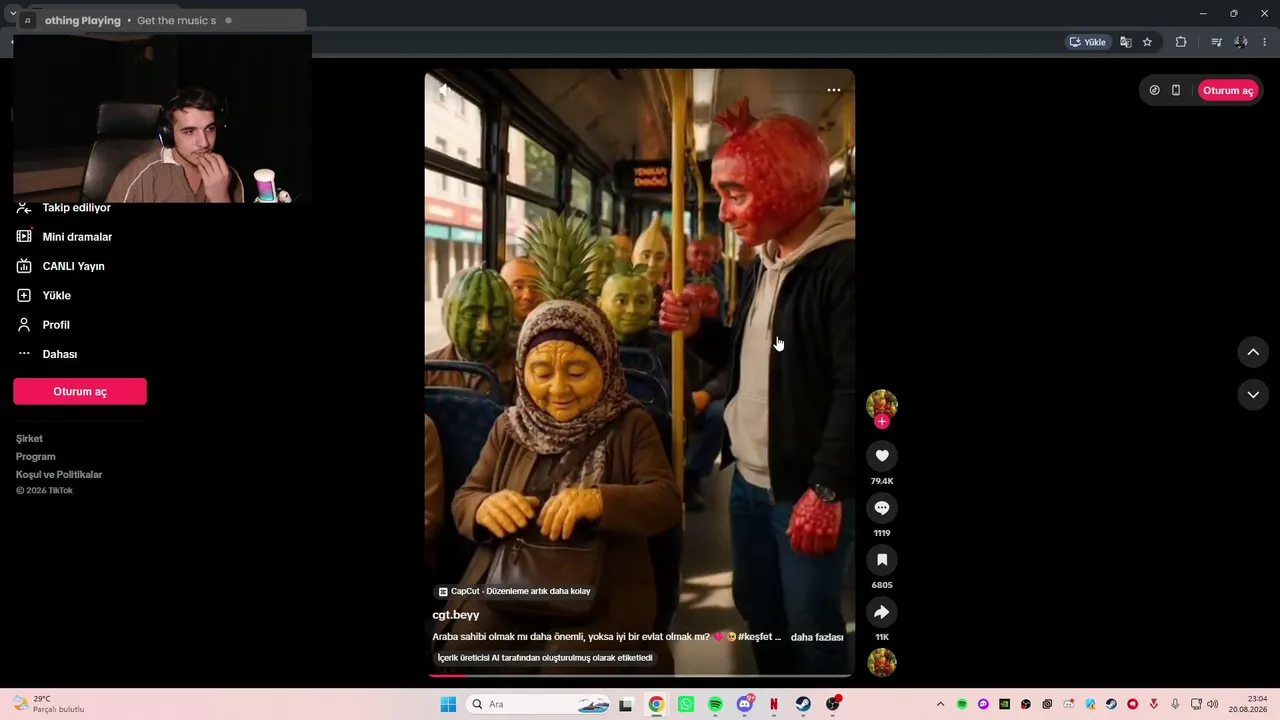Share the video with the arrow icon

pos(882,612)
